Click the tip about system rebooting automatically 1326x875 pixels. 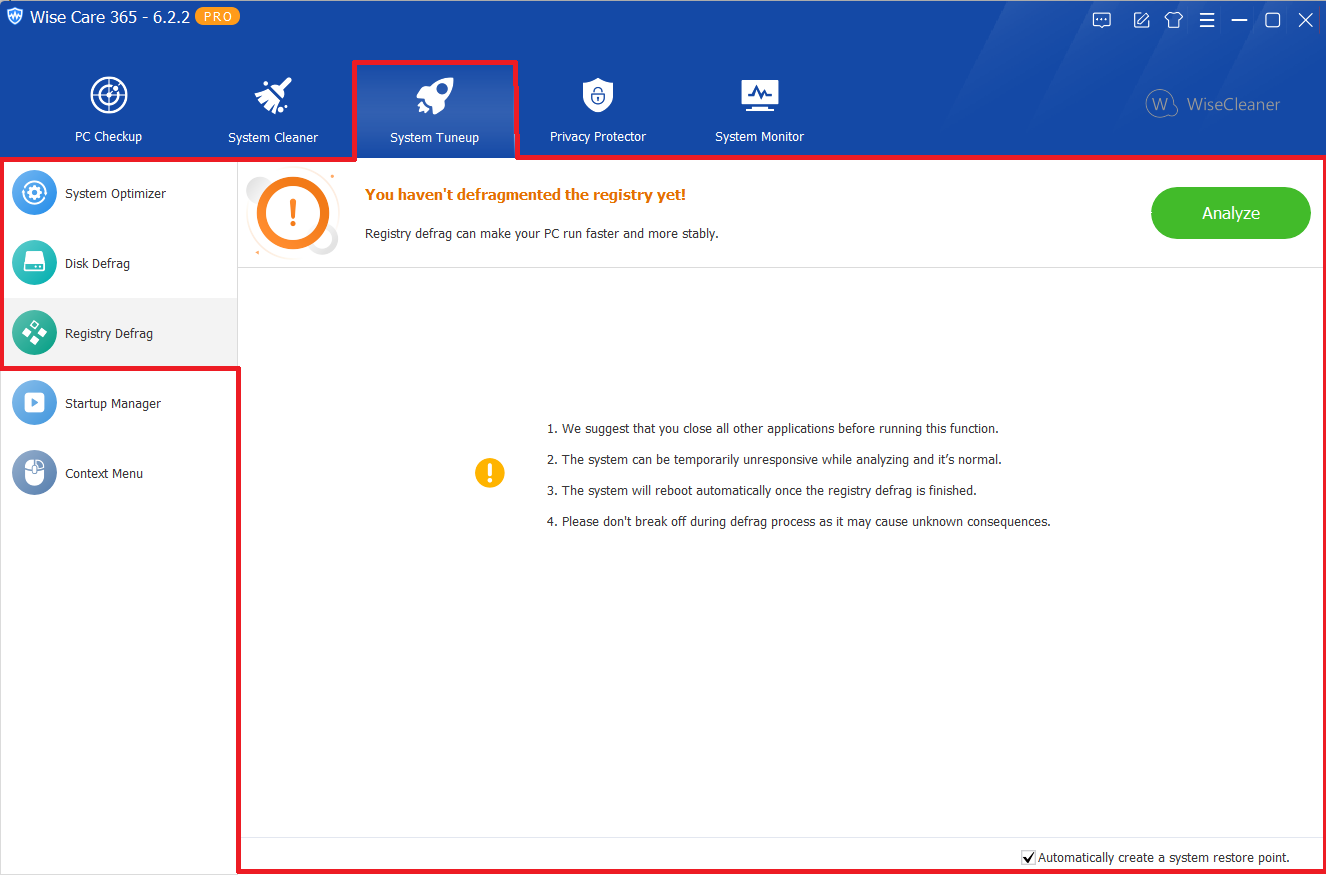click(x=761, y=491)
